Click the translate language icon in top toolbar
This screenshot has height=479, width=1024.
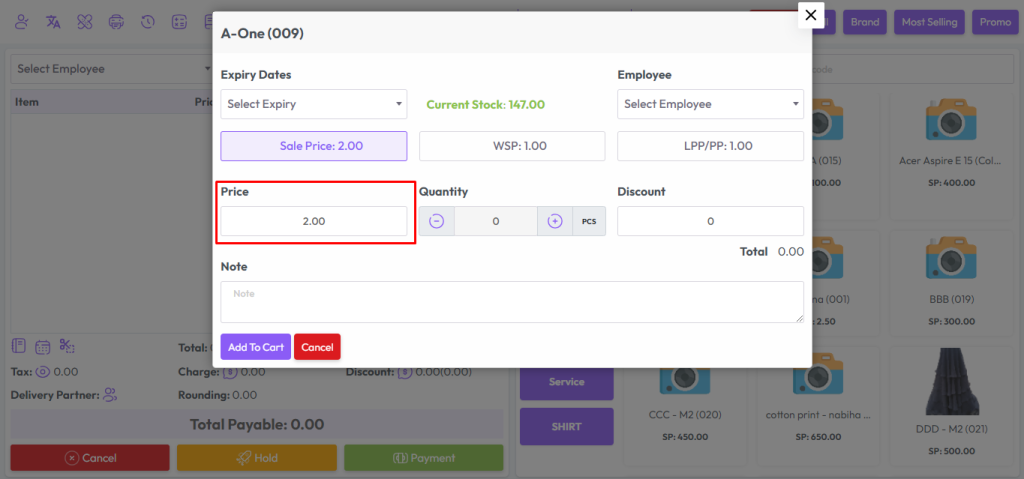tap(53, 22)
